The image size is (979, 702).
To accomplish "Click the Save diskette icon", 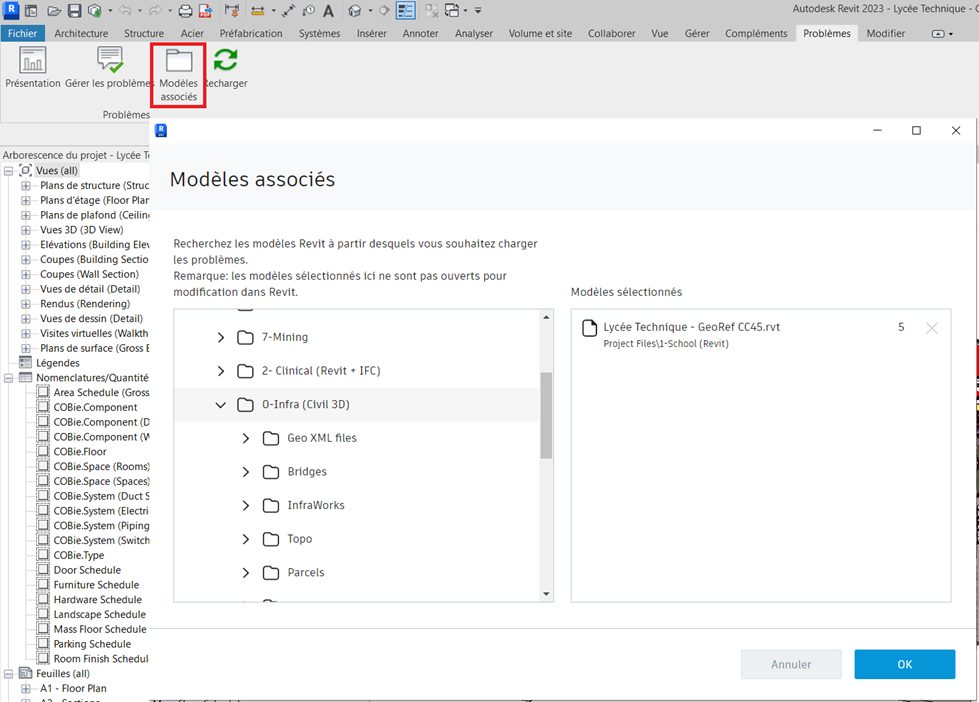I will tap(74, 11).
